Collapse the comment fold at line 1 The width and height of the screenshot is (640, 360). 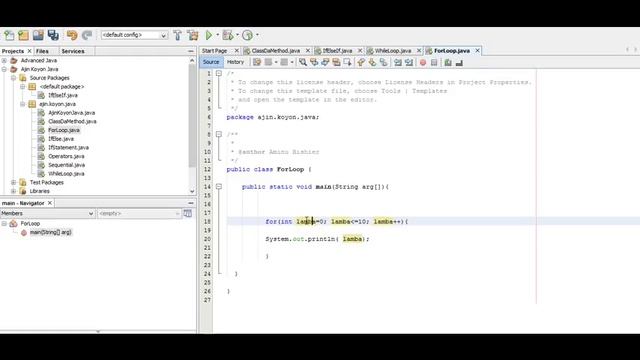[x=219, y=73]
